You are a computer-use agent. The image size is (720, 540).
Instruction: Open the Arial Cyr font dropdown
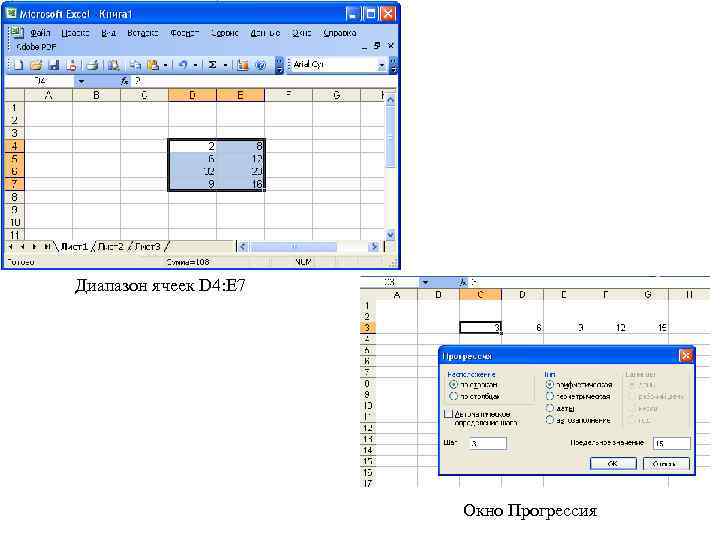click(381, 65)
